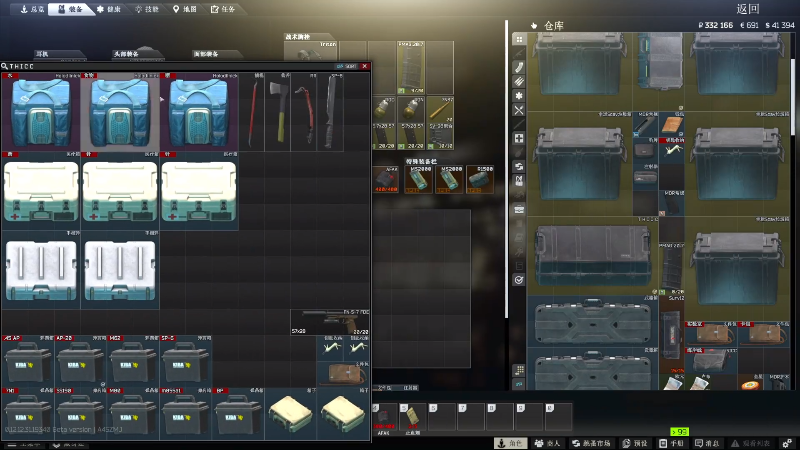The width and height of the screenshot is (800, 450).
Task: Select the SS190 labeled ammo case
Action: [x=81, y=414]
